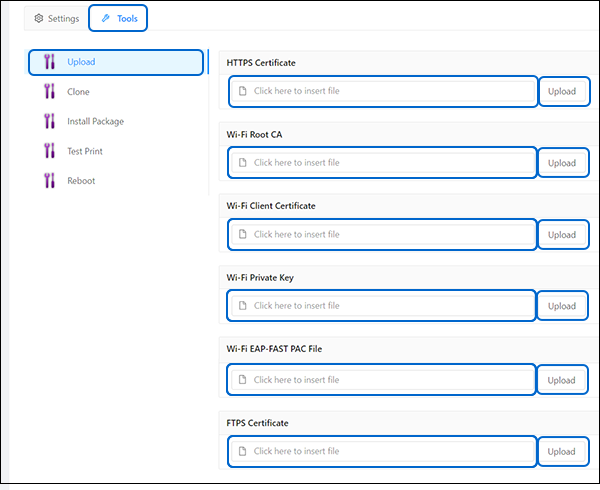This screenshot has width=600, height=490.
Task: Click the tools icon beside Install Package
Action: click(49, 121)
